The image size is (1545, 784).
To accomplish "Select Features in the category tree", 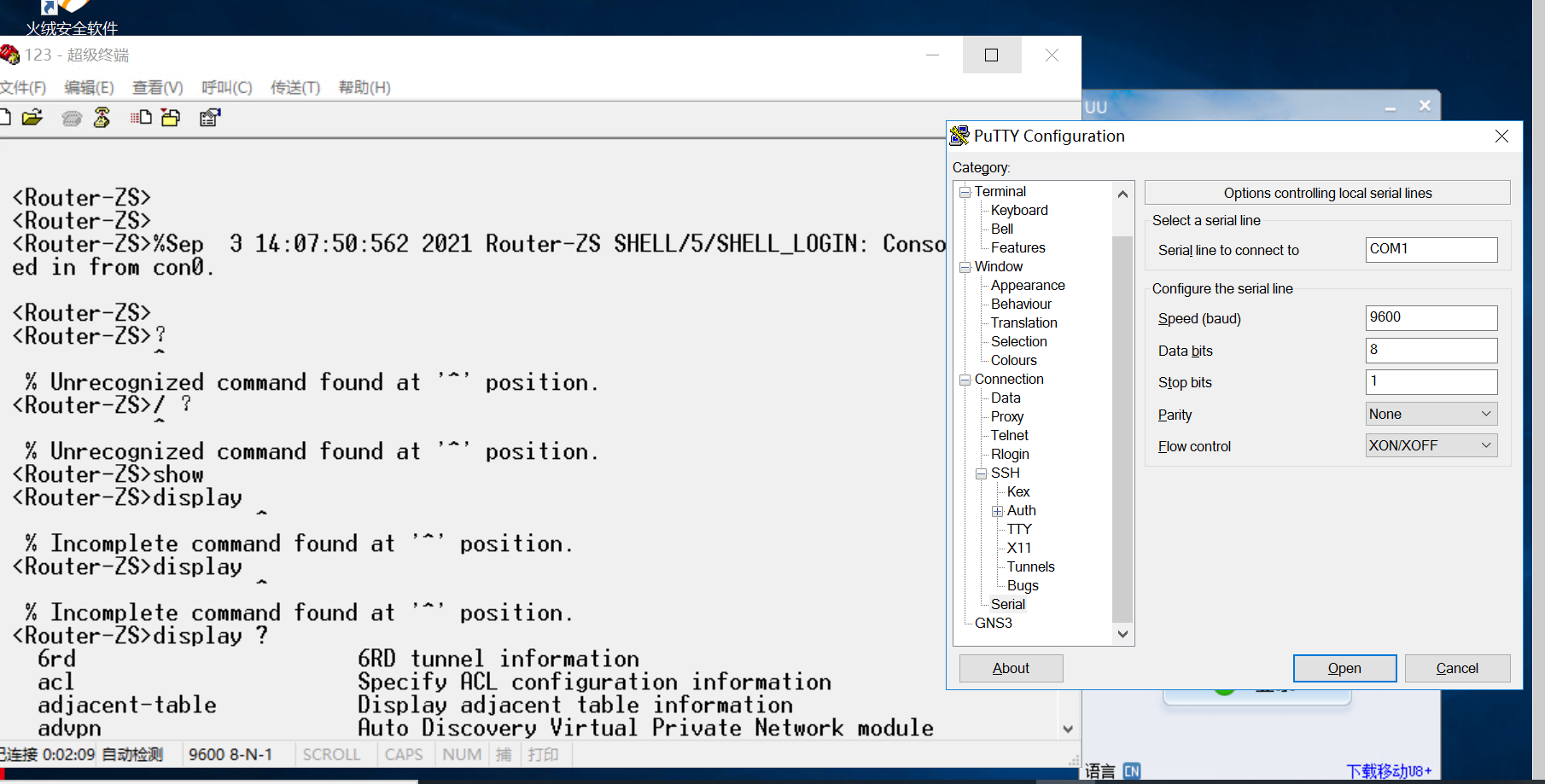I will (x=1017, y=248).
